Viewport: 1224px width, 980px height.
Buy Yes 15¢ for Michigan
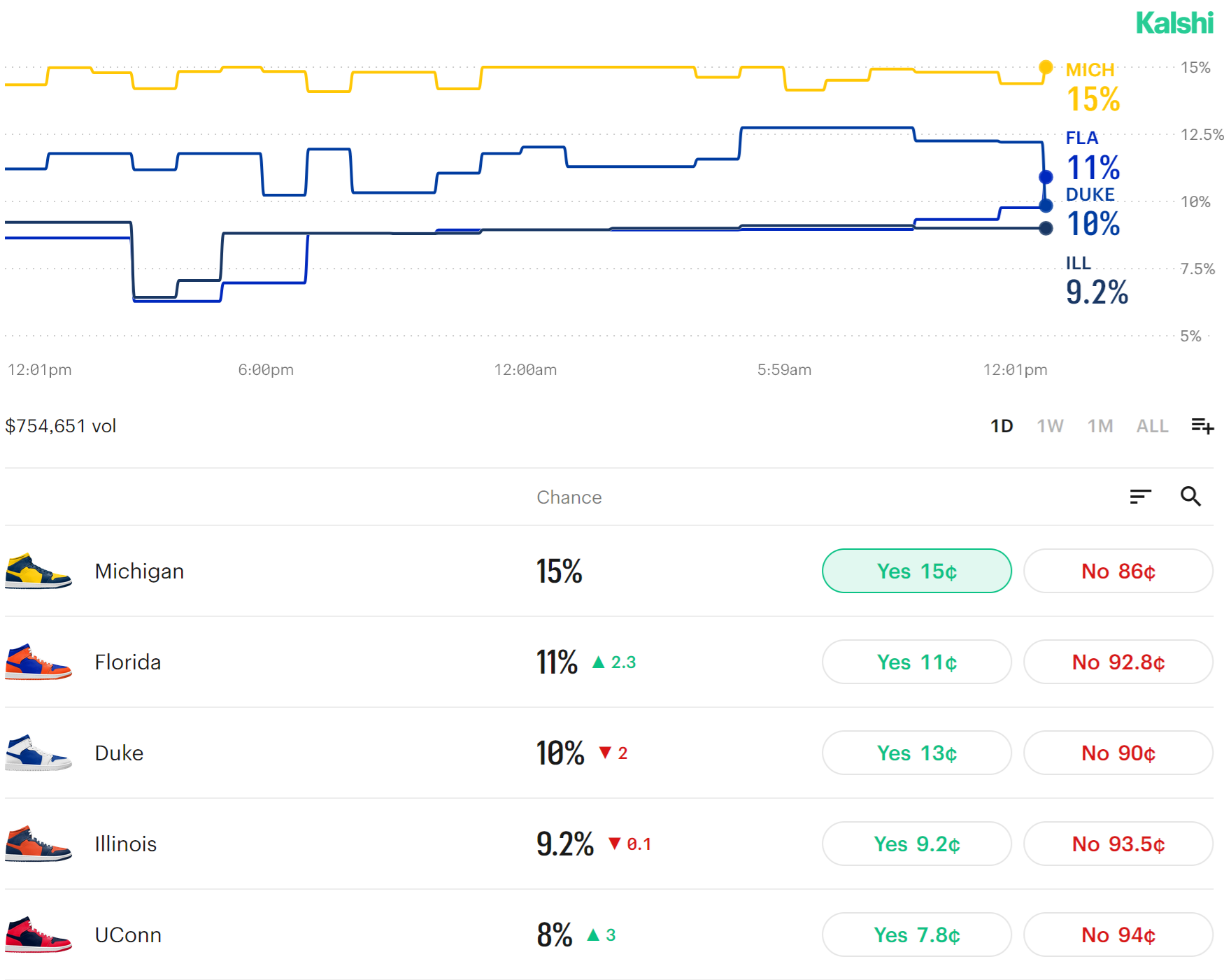(x=916, y=571)
